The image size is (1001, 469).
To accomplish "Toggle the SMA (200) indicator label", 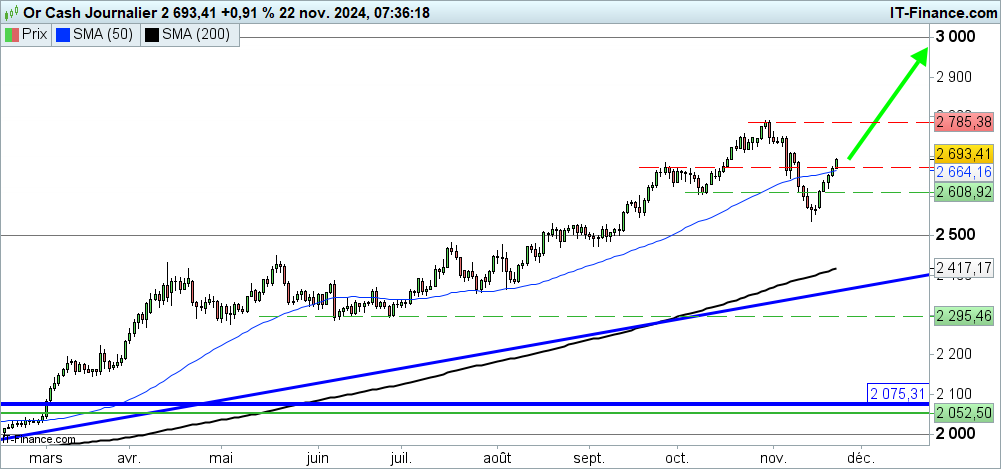I will click(x=195, y=34).
